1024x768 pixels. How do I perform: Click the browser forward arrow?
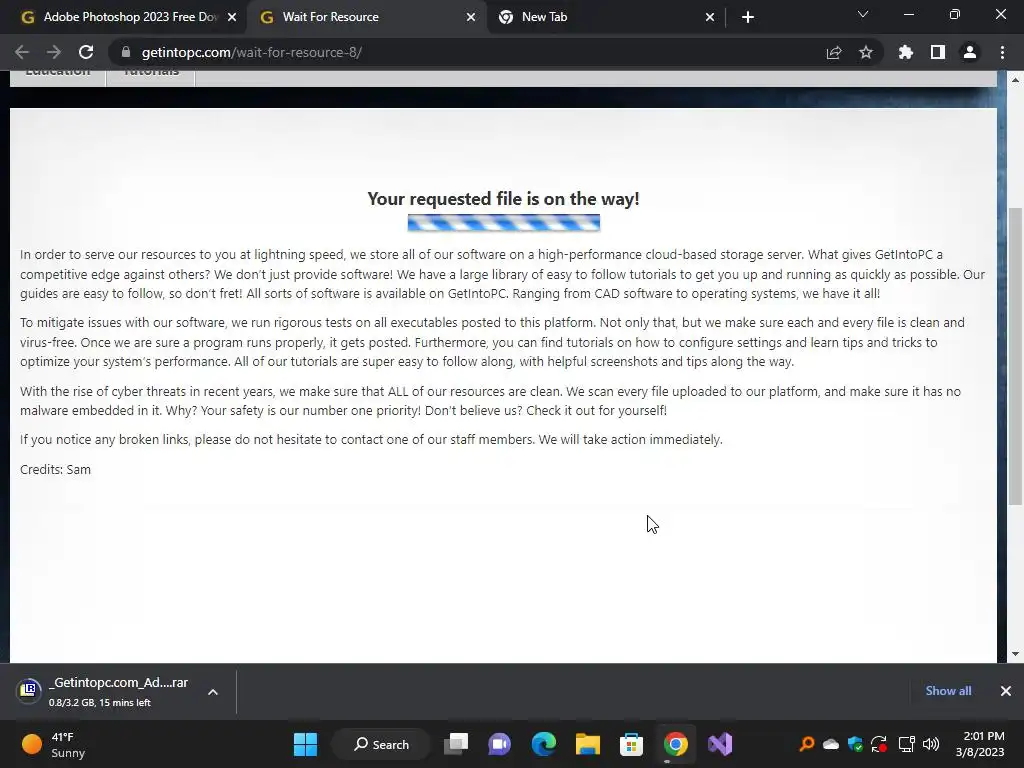tap(54, 52)
